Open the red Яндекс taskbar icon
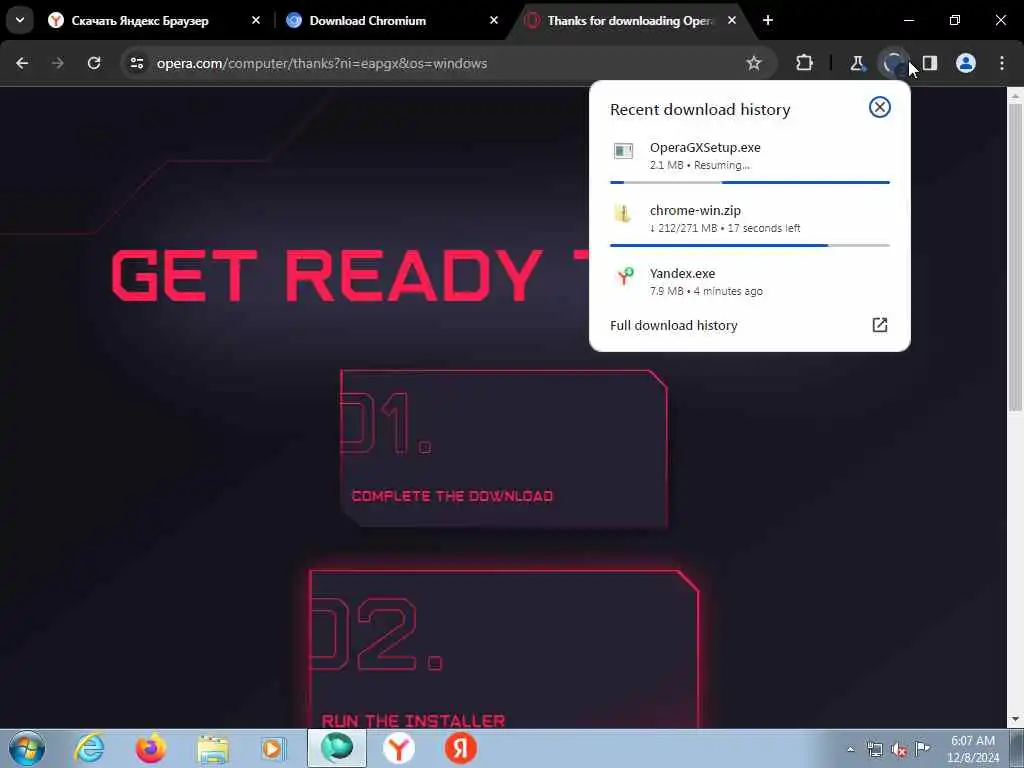The width and height of the screenshot is (1024, 768). pos(460,748)
